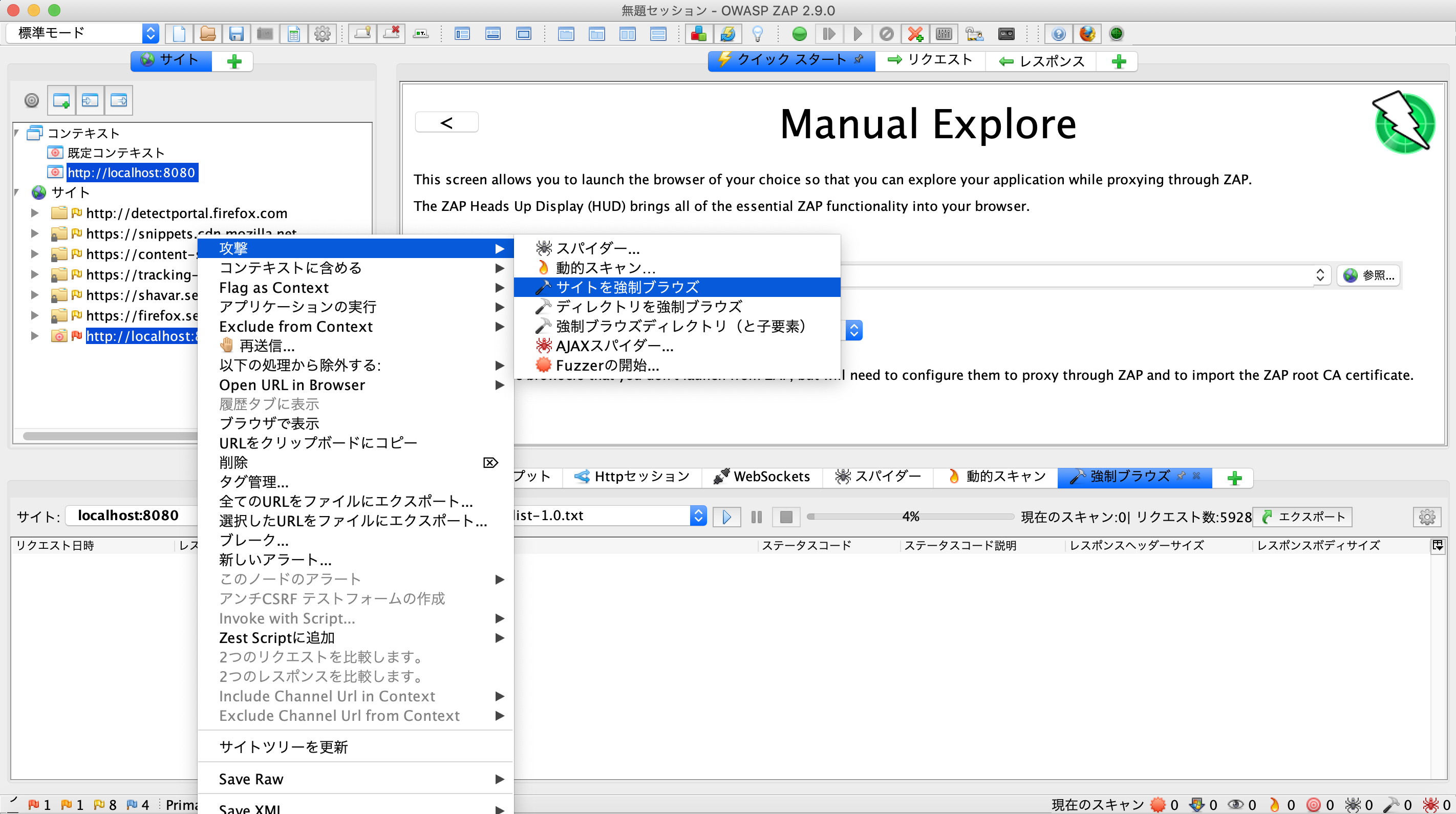Open the browser selection dropdown arrow
The image size is (1456, 814).
coord(854,330)
